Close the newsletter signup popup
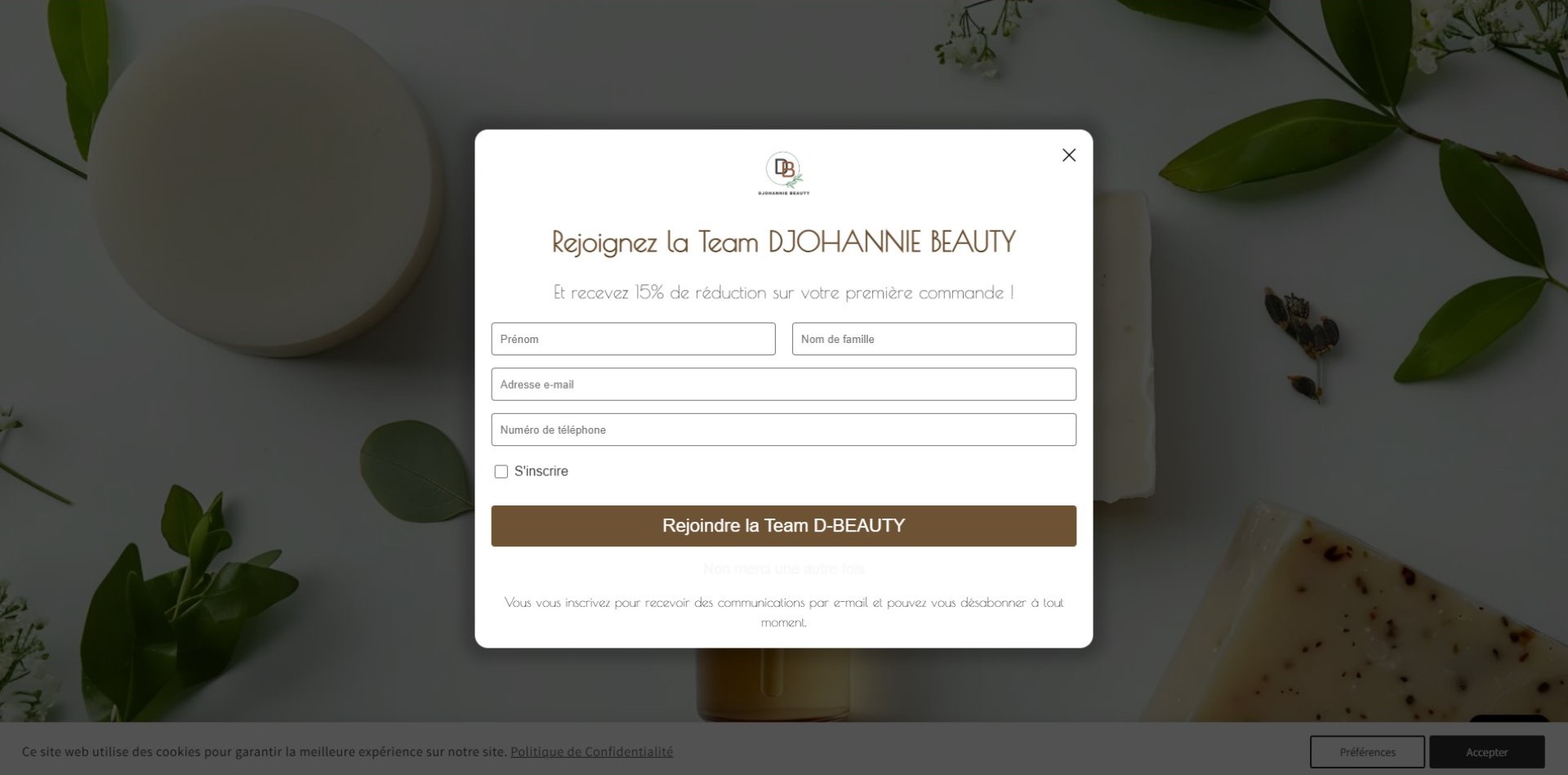This screenshot has width=1568, height=775. (1068, 155)
